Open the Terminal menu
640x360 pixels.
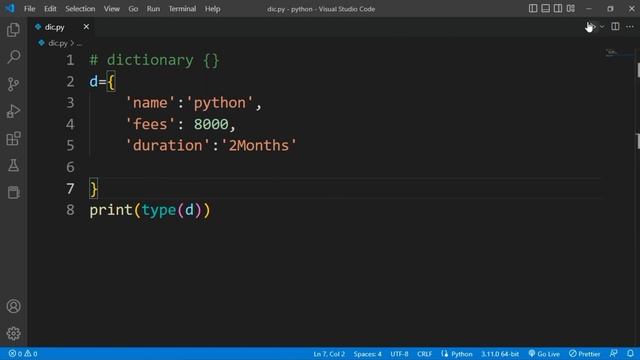coord(182,9)
